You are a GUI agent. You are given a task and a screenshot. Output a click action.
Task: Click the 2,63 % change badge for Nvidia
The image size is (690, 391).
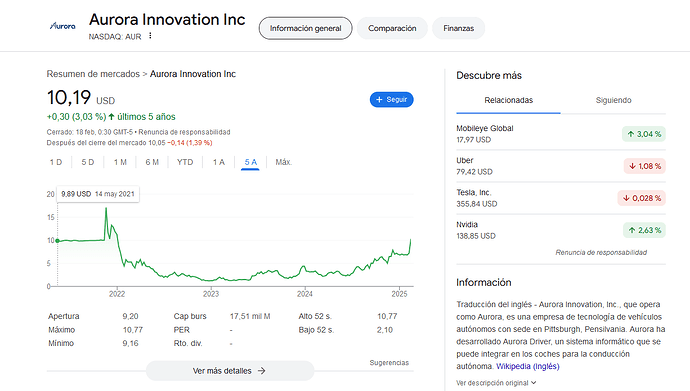click(644, 230)
